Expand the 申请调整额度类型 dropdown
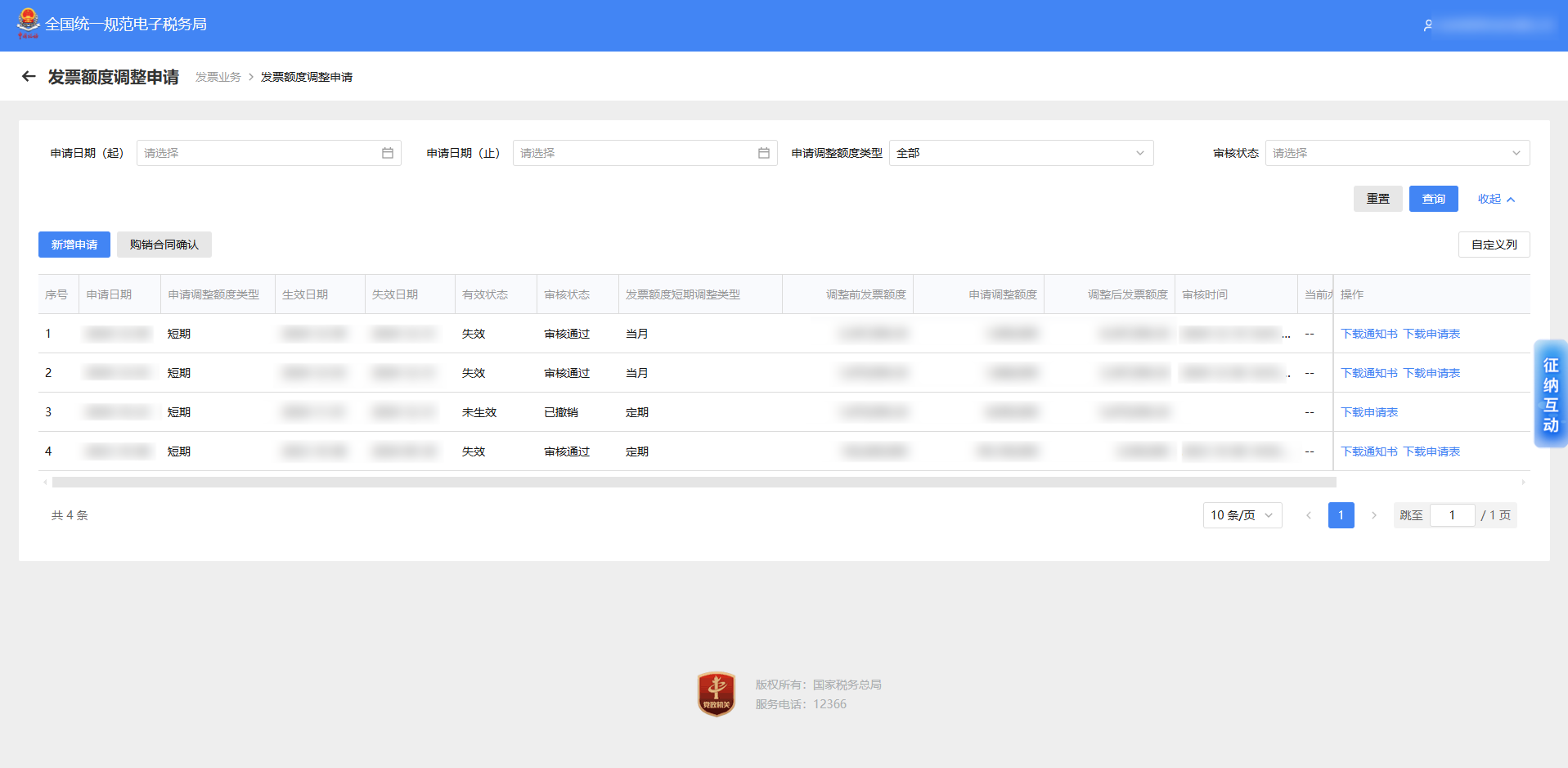 [x=1020, y=153]
